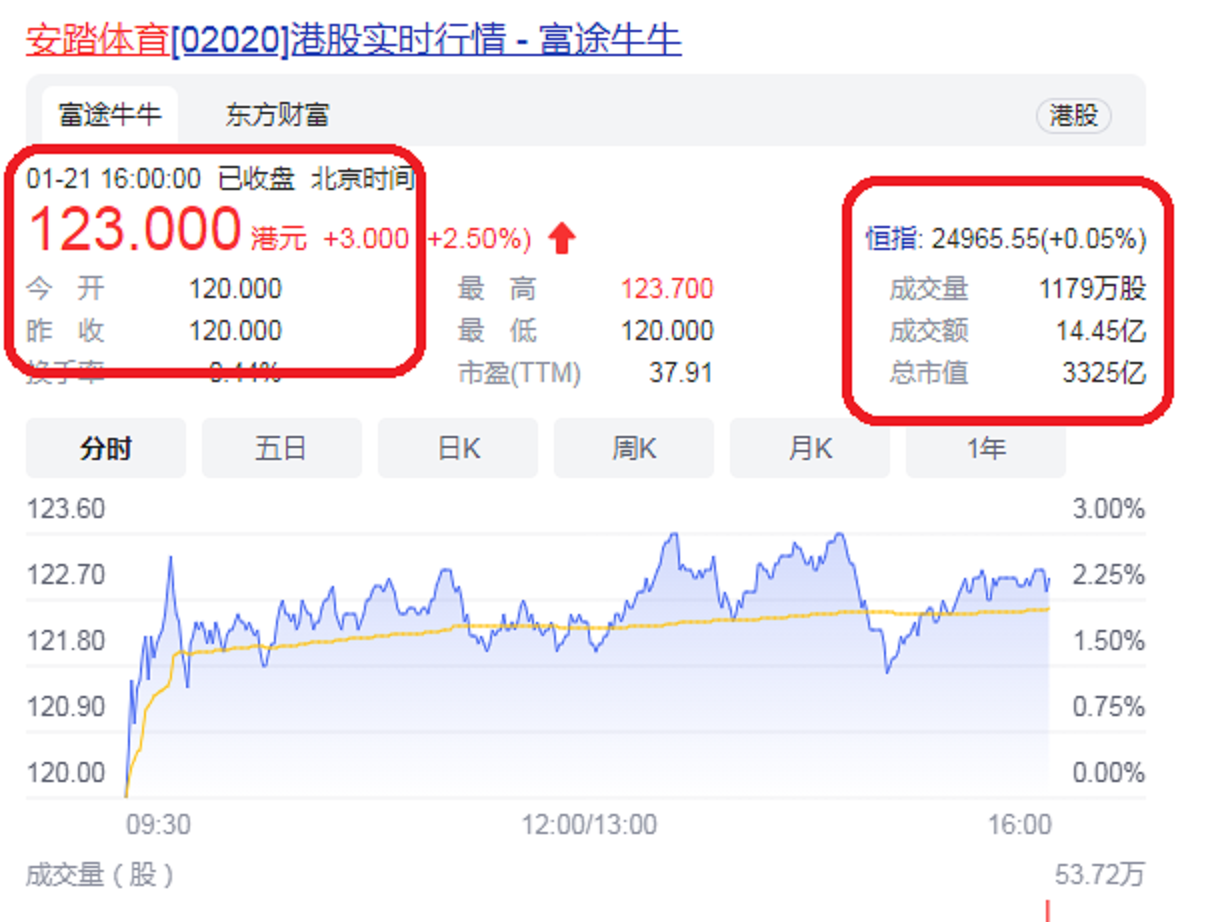Viewport: 1210px width, 922px height.
Task: Switch to the 五日 chart tab
Action: (281, 448)
